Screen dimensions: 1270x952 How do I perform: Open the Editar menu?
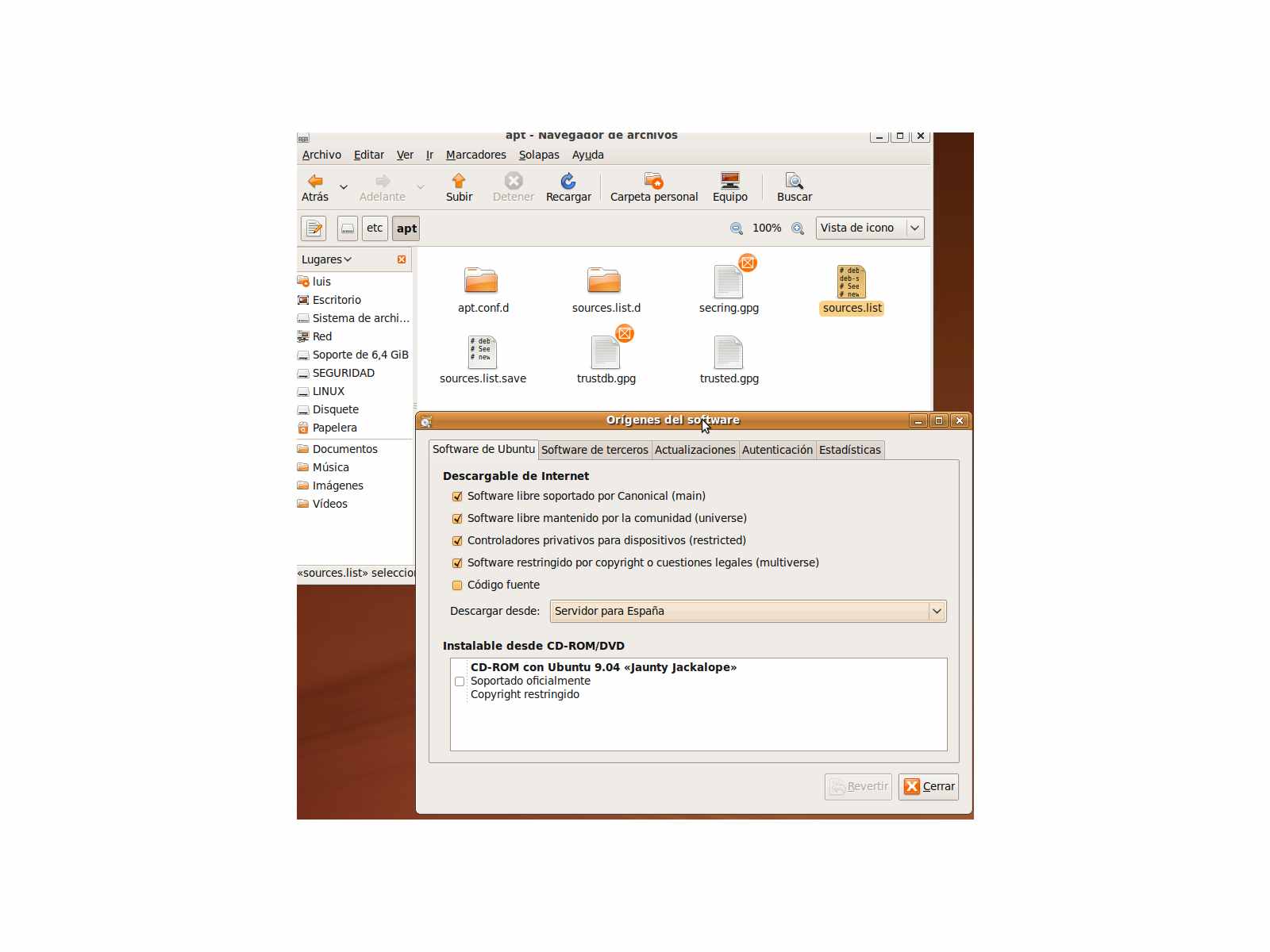click(369, 155)
